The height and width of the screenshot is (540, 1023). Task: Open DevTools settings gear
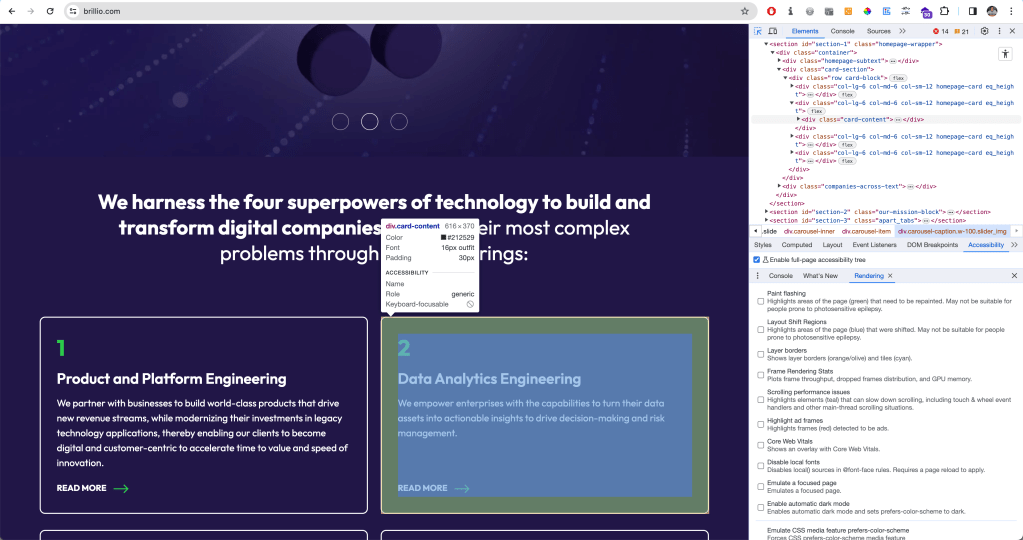point(984,31)
